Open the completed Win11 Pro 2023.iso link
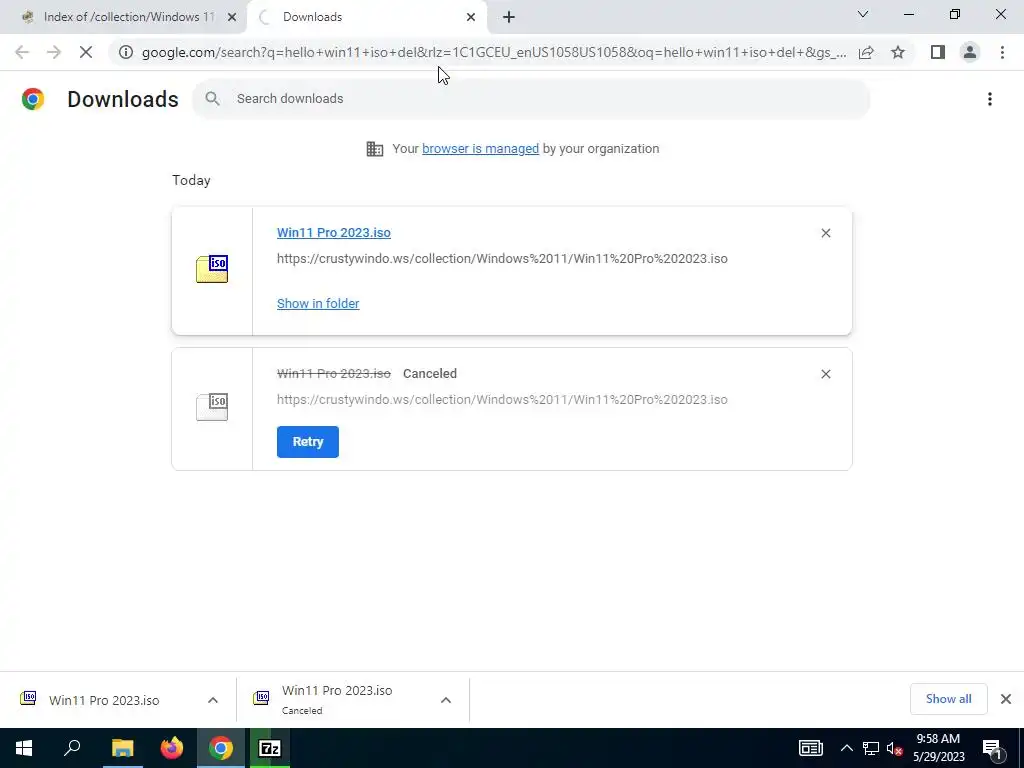Viewport: 1024px width, 768px height. (x=334, y=232)
